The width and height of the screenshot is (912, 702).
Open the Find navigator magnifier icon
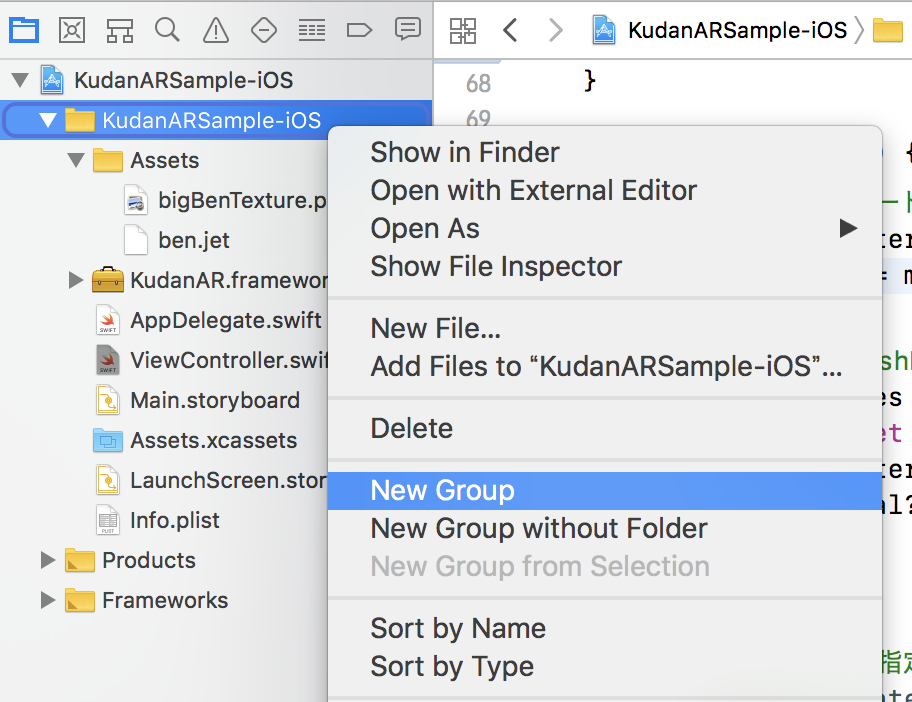(168, 30)
